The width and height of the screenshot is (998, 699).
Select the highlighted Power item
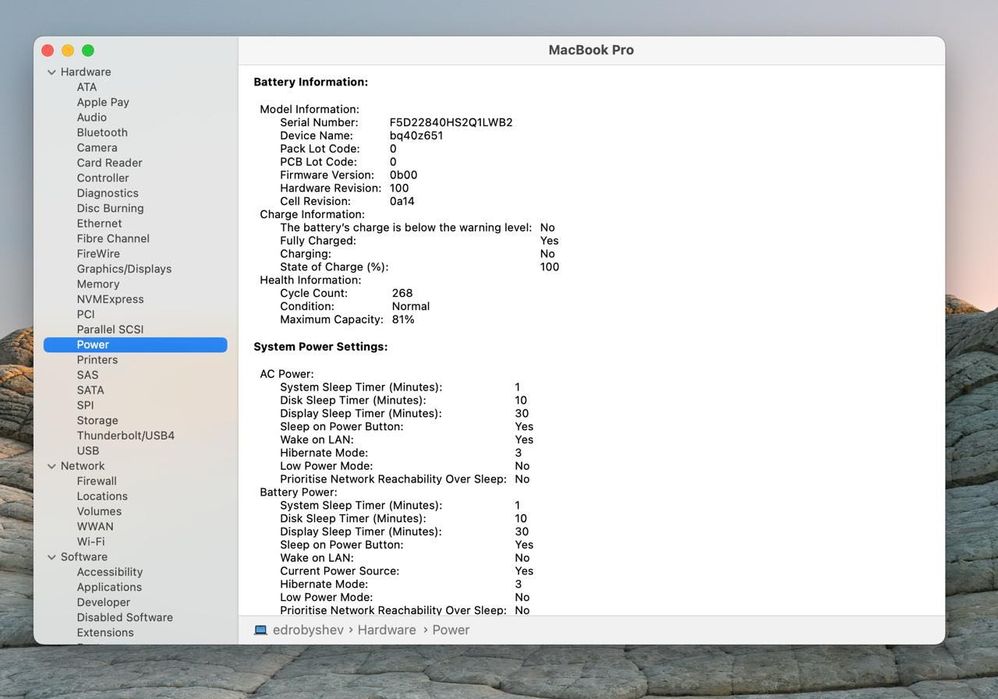click(135, 345)
